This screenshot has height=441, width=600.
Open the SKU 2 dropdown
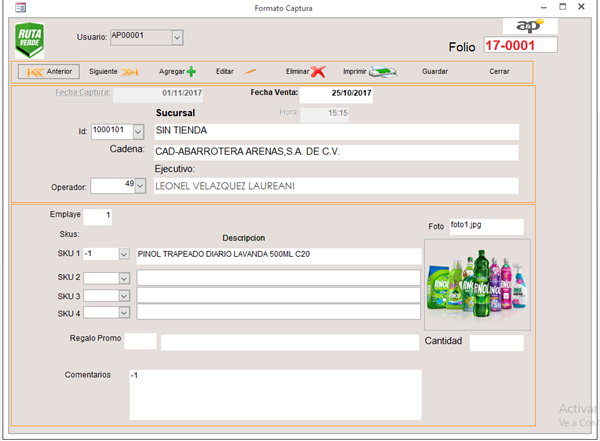123,277
